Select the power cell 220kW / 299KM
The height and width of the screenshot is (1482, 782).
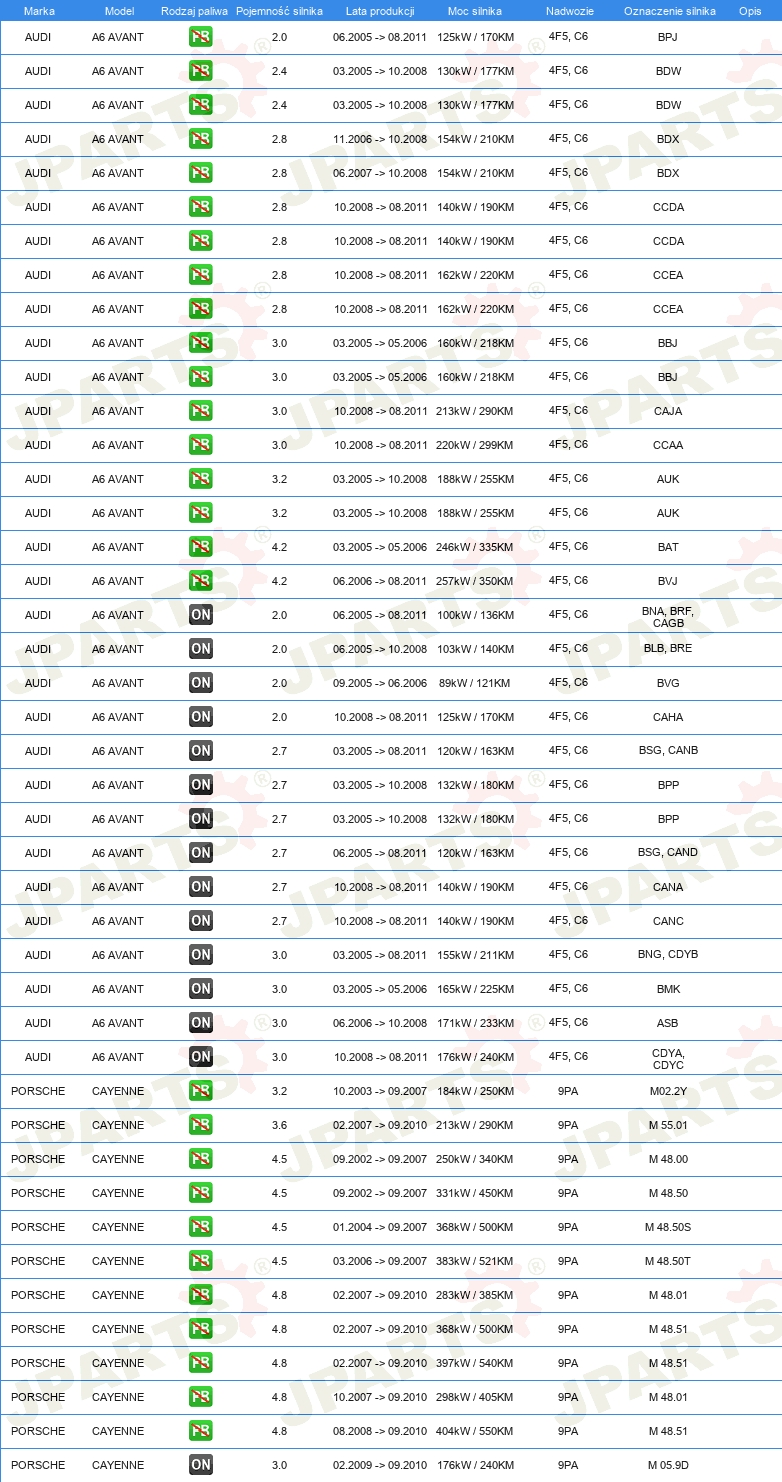click(475, 445)
